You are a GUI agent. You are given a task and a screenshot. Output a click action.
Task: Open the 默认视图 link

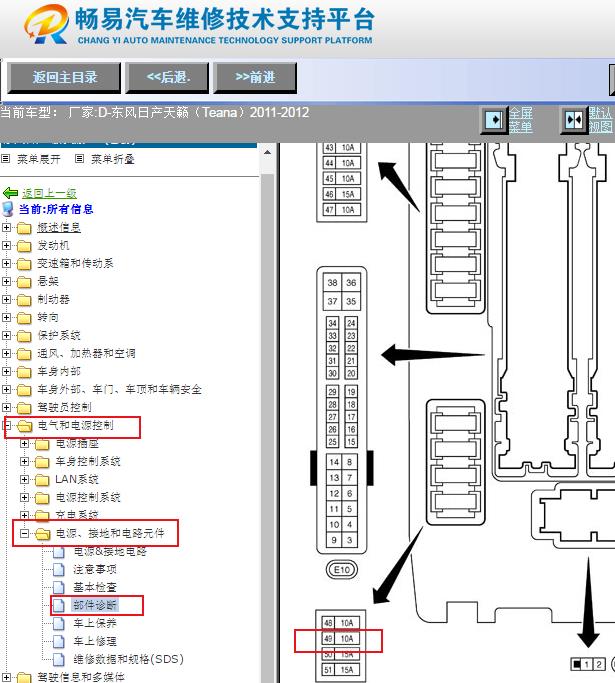601,120
